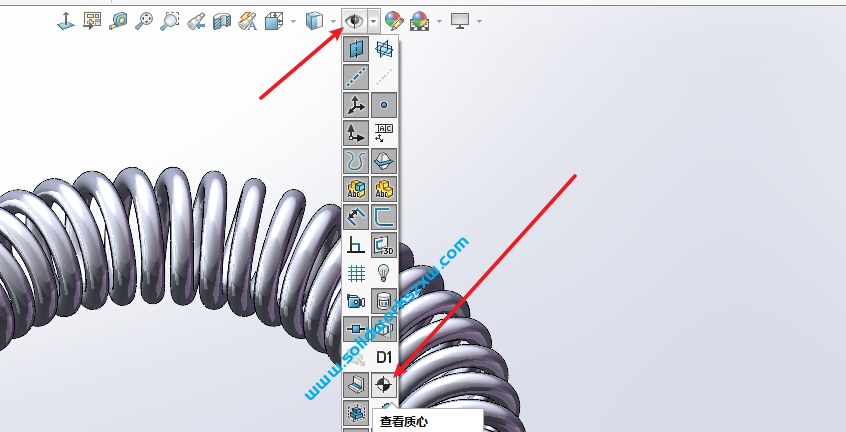
Task: Collapse the Hide/Show Items dropdown arrow
Action: coord(374,22)
